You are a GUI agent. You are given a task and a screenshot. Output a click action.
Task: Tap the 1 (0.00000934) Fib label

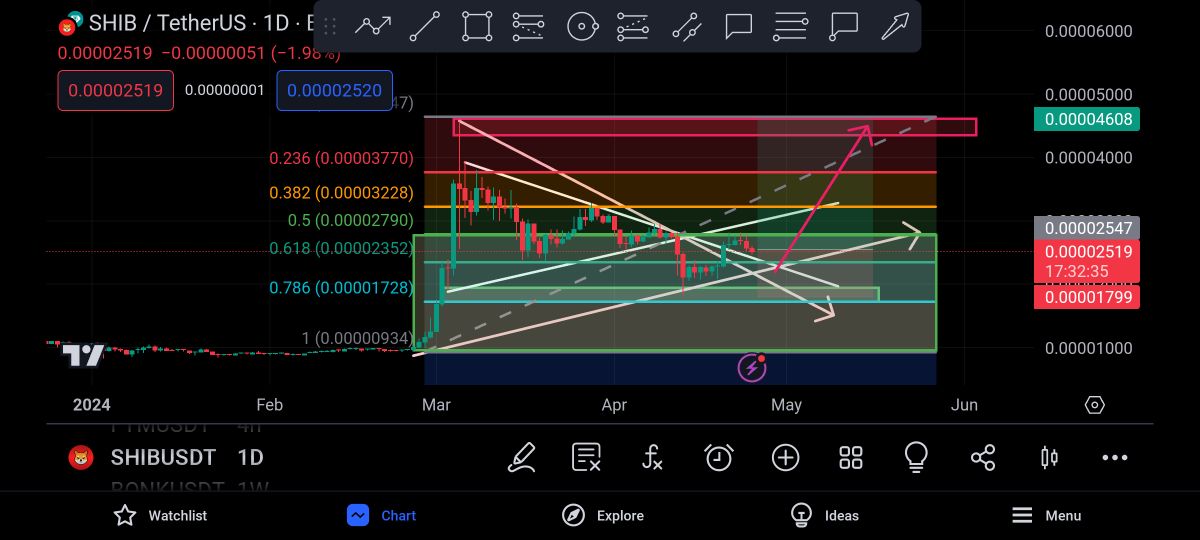pos(357,339)
